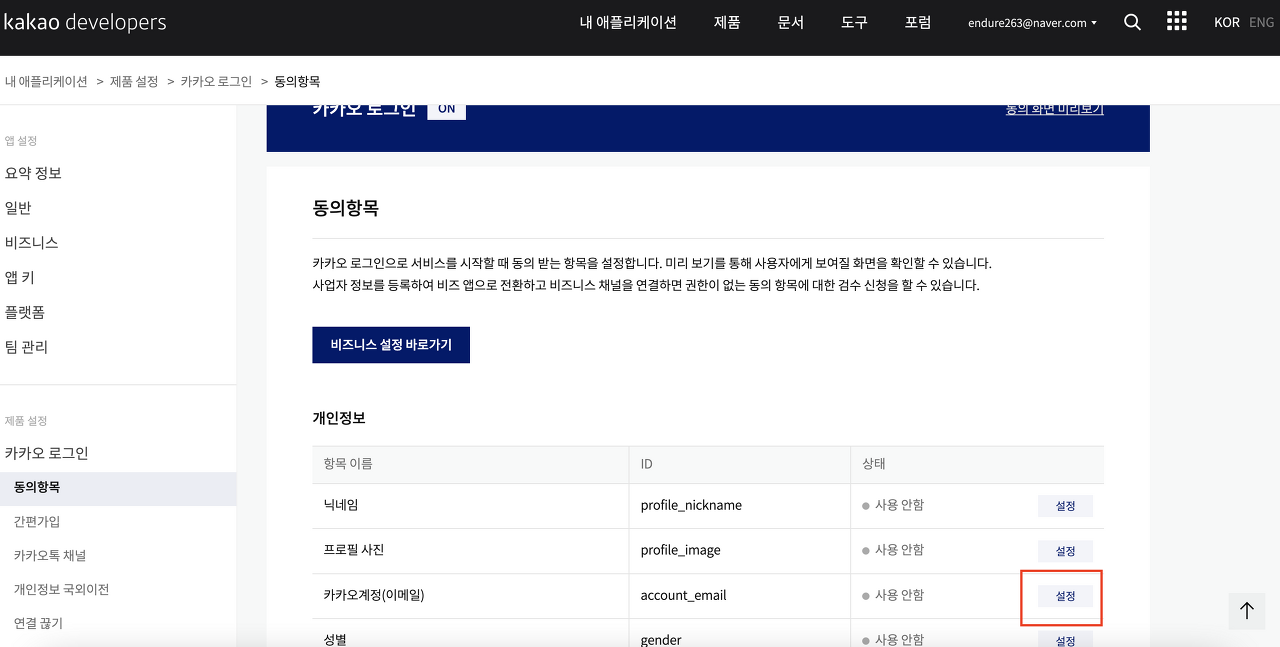Viewport: 1280px width, 647px height.
Task: Open 동의 화면 미리보기 link
Action: click(1054, 109)
